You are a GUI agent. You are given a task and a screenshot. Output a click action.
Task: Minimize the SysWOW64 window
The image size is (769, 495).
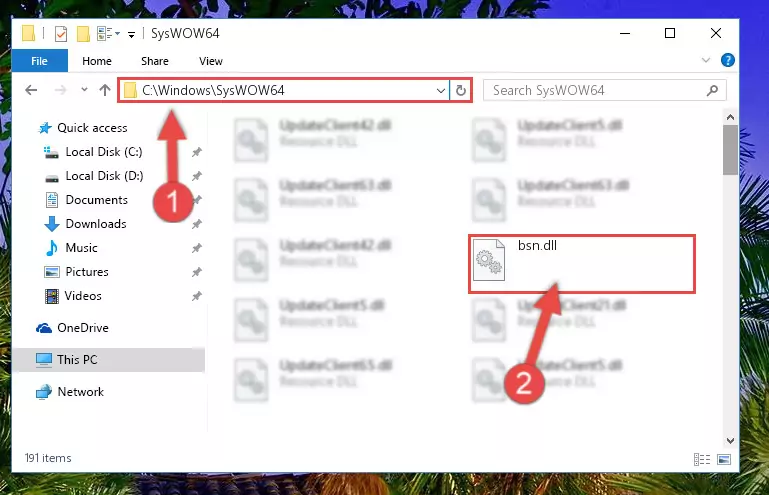pos(625,33)
